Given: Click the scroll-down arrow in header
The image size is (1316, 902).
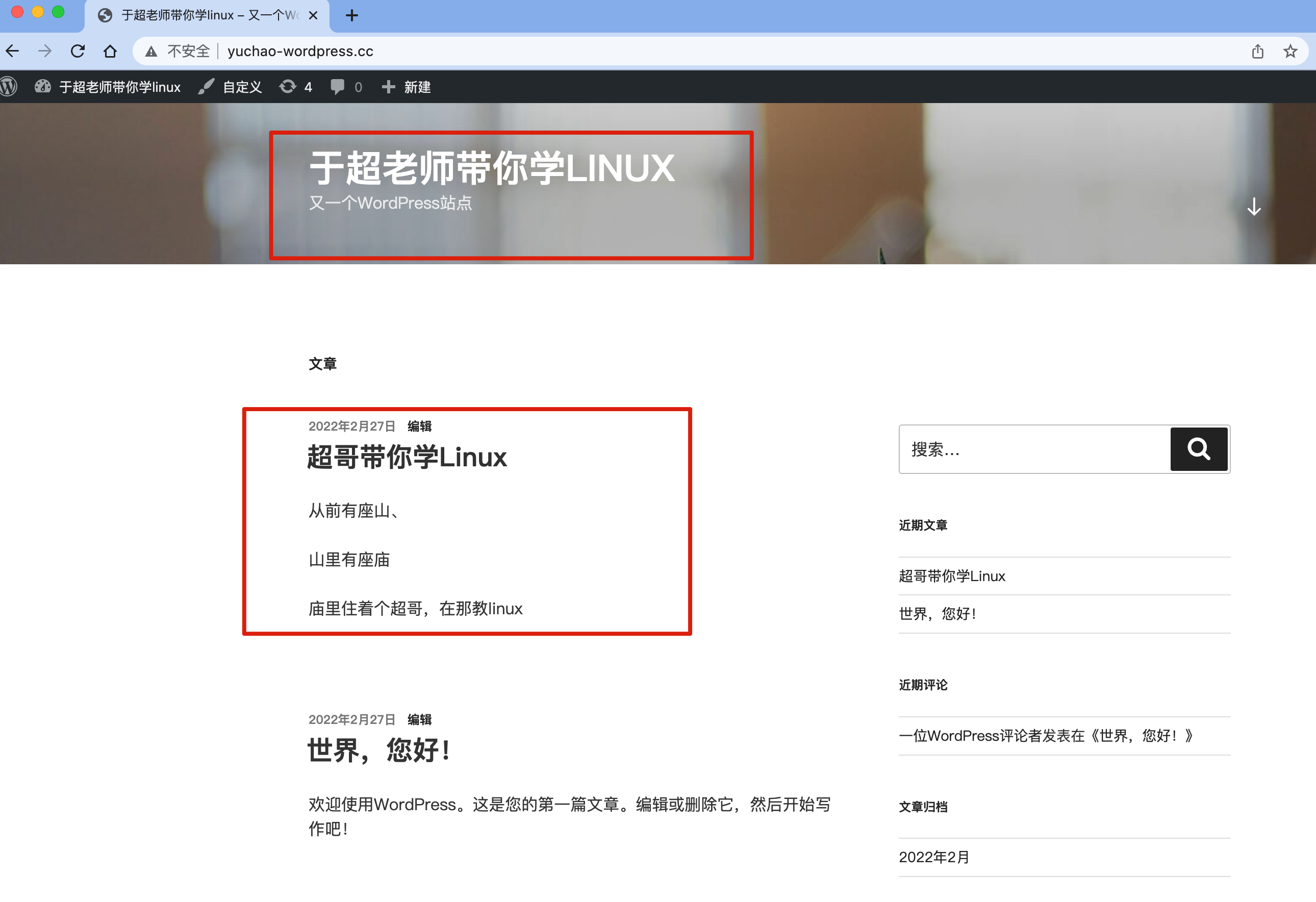Looking at the screenshot, I should (x=1254, y=207).
